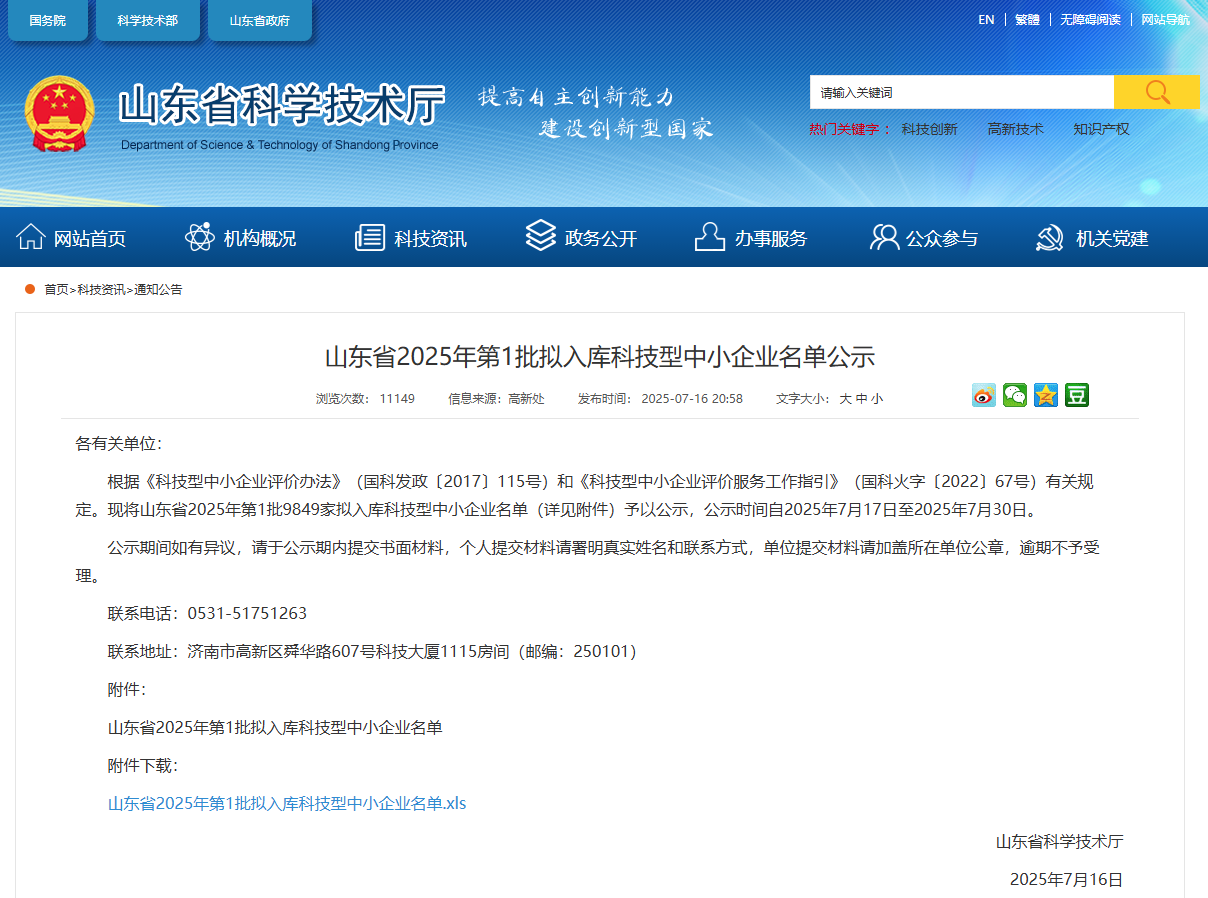Screen dimensions: 1208x898
Task: Share to QQ Zone star icon
Action: (1045, 395)
